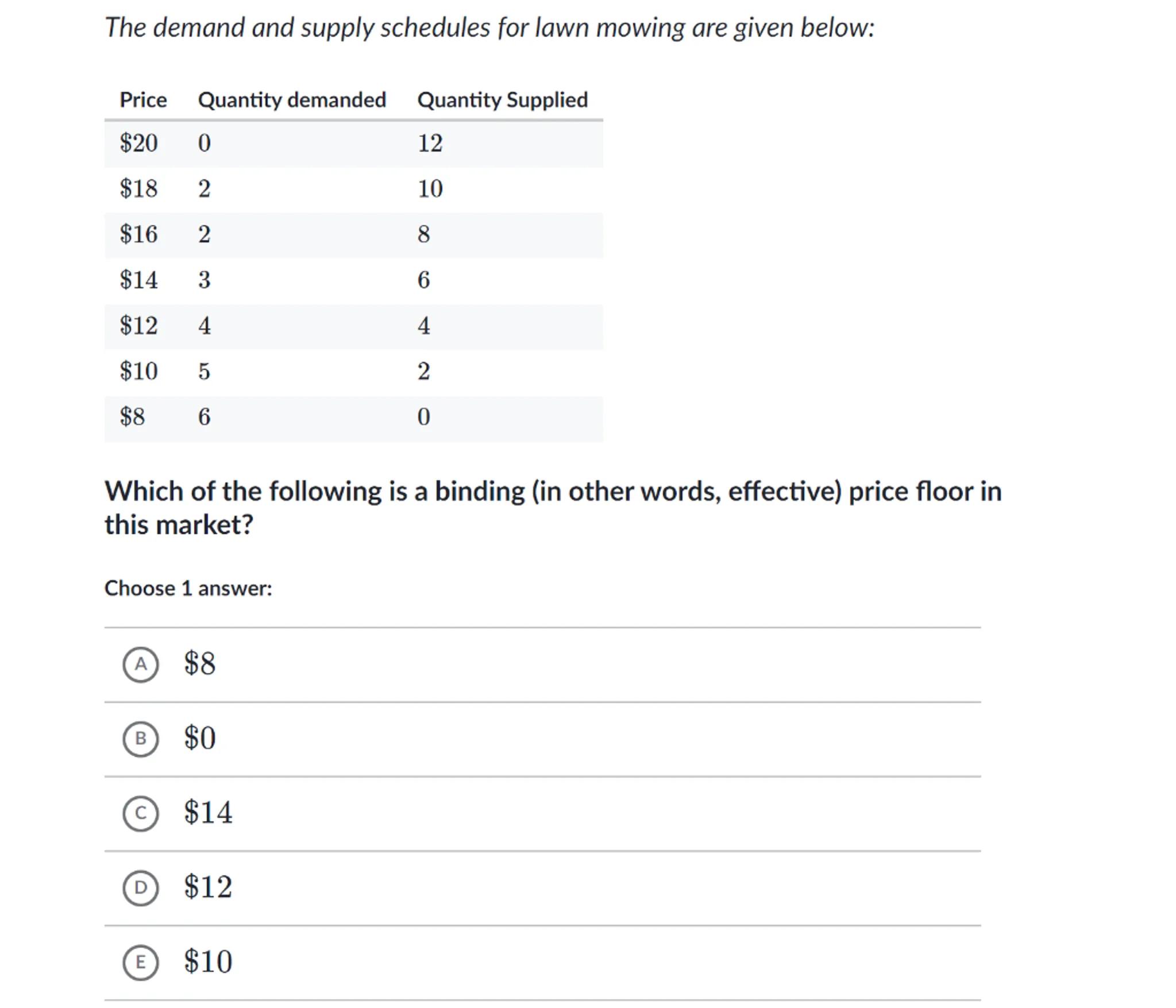Select answer option D, $12
This screenshot has width=1176, height=1008.
(x=140, y=888)
